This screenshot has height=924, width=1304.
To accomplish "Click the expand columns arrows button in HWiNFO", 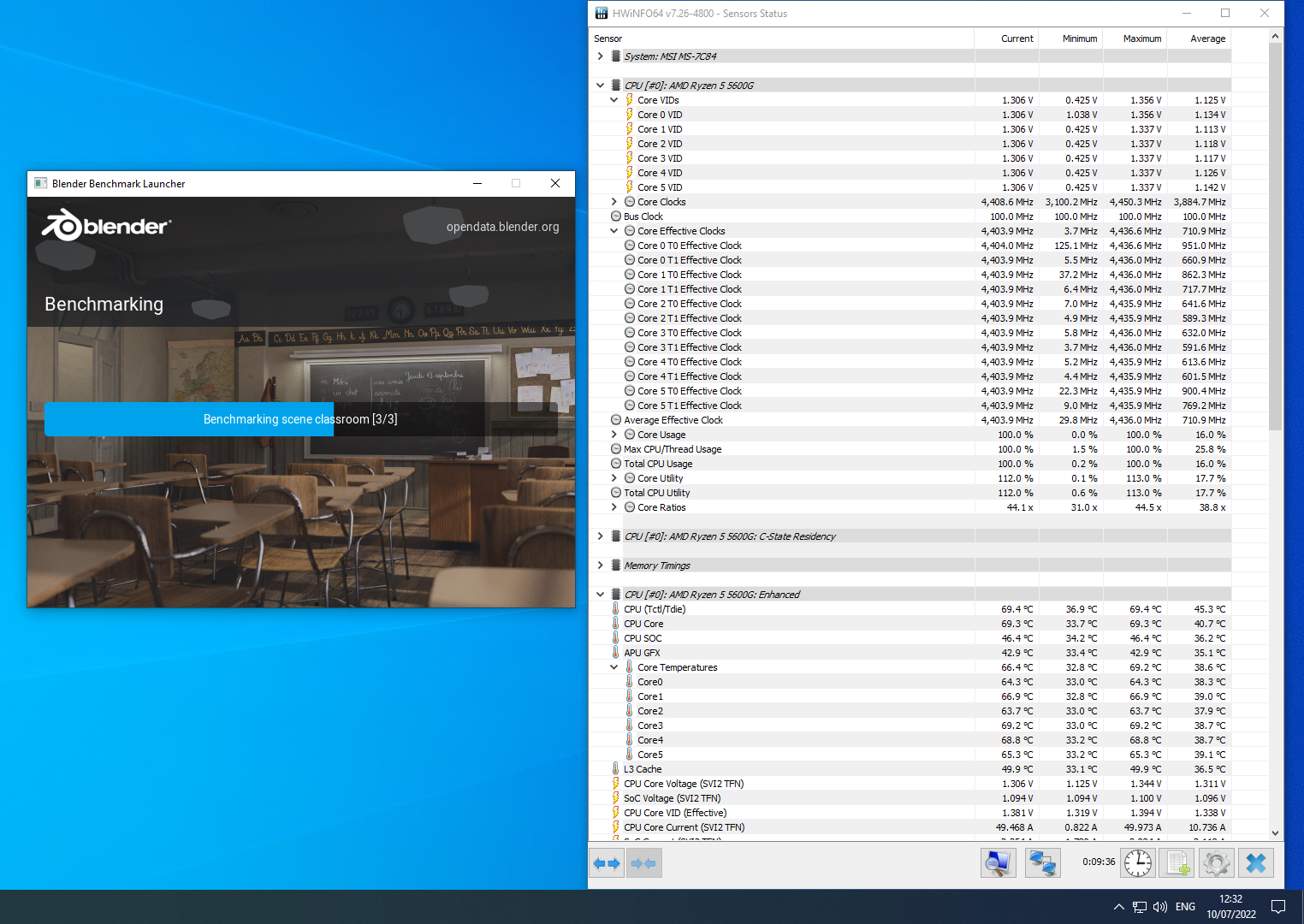I will (607, 863).
